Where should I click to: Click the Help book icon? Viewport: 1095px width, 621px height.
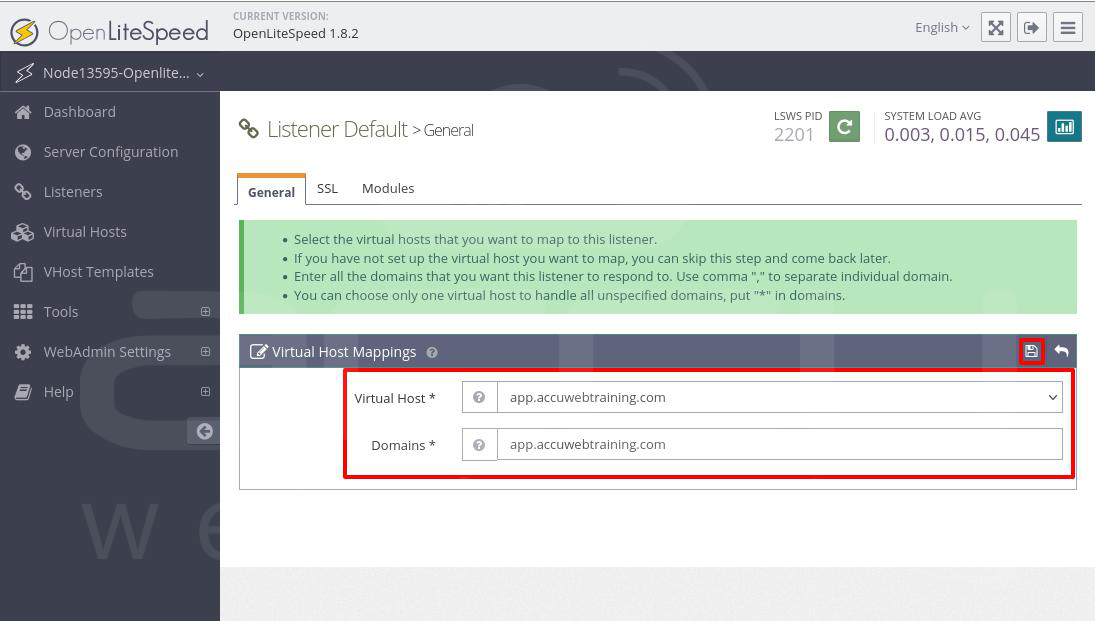point(23,392)
